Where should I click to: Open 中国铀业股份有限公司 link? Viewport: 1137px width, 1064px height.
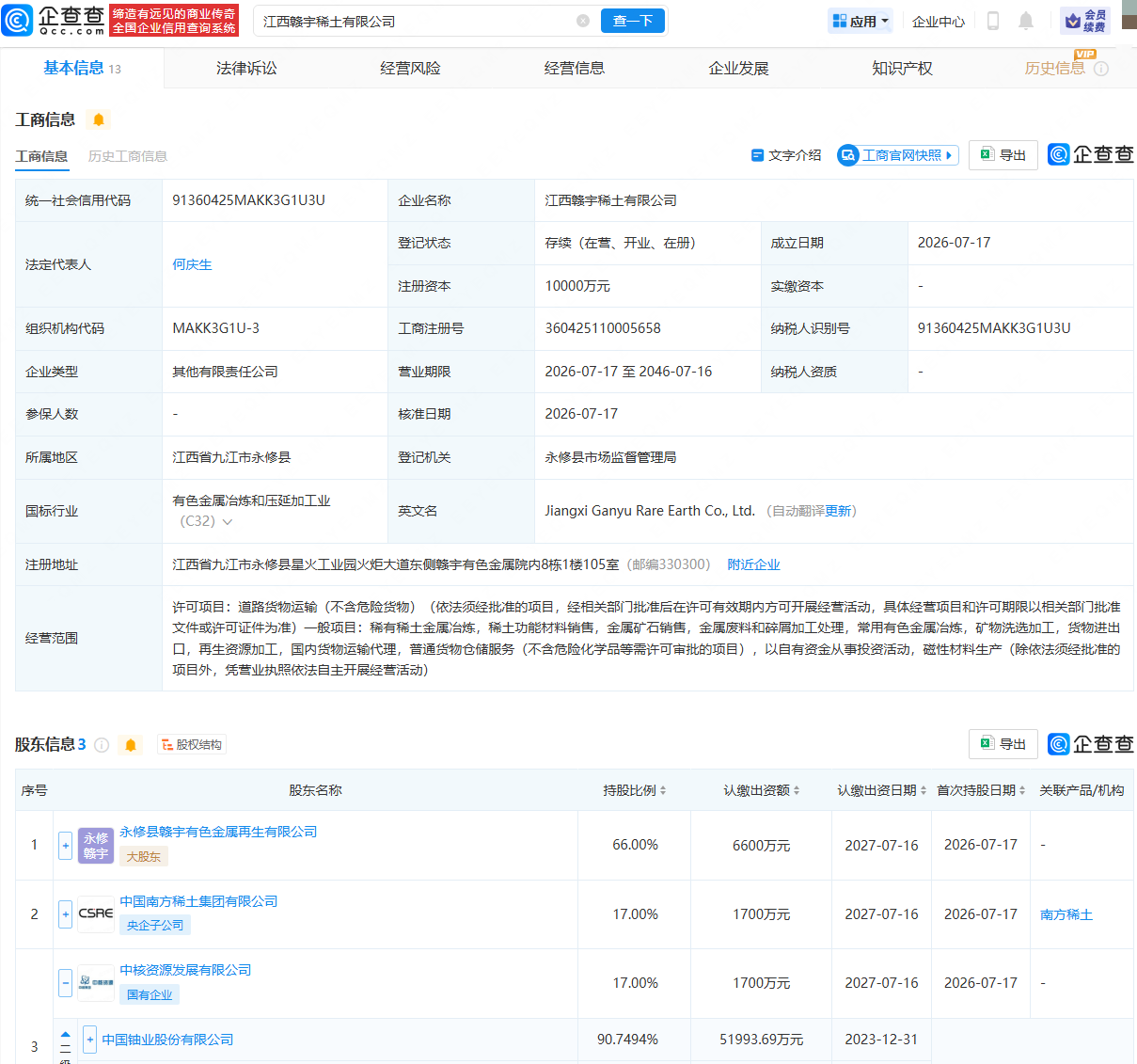point(167,1040)
